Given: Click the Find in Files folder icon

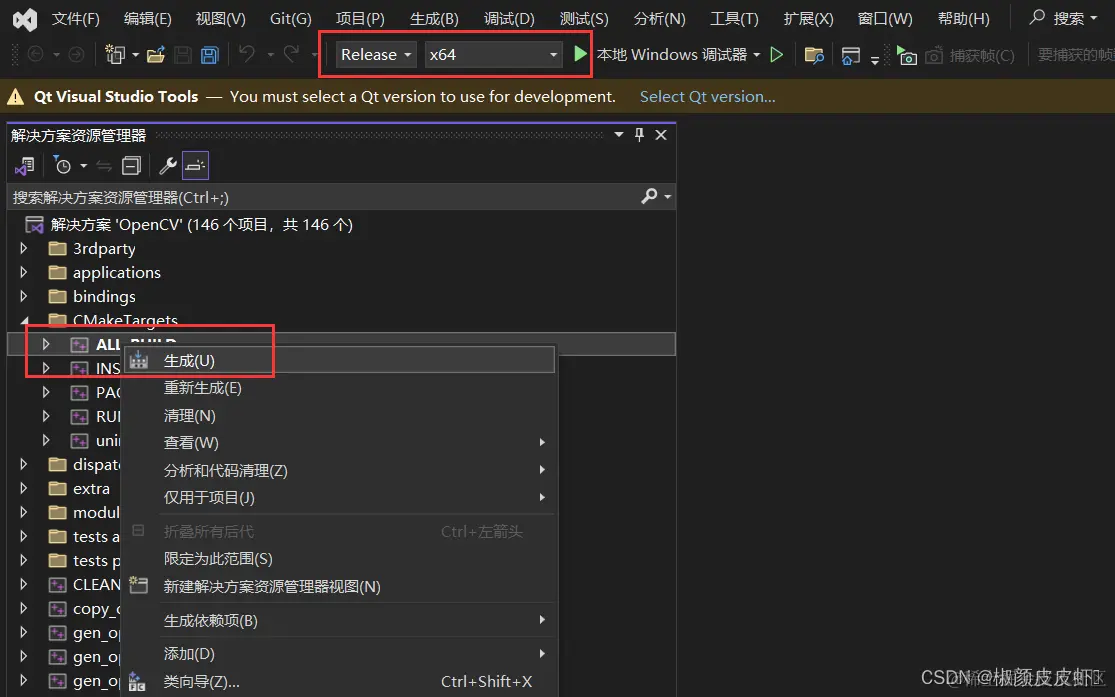Looking at the screenshot, I should (x=813, y=55).
